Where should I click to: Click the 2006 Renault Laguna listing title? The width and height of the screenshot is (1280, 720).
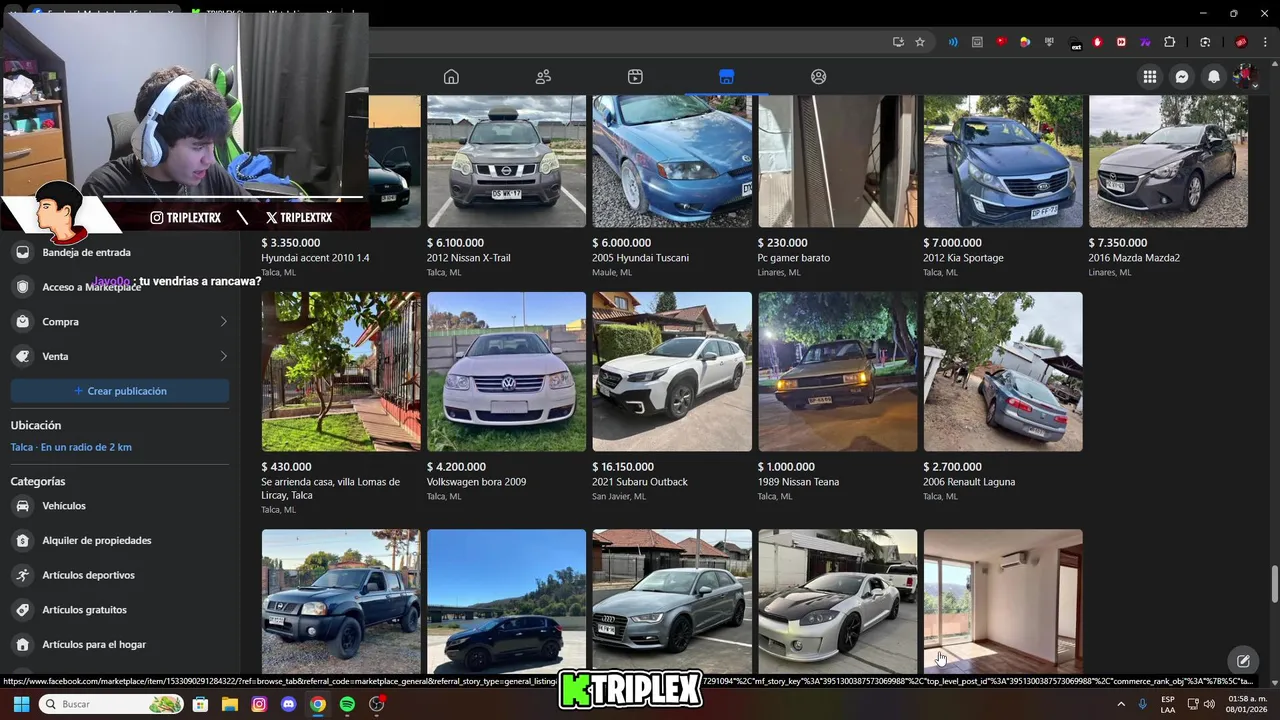click(x=969, y=482)
